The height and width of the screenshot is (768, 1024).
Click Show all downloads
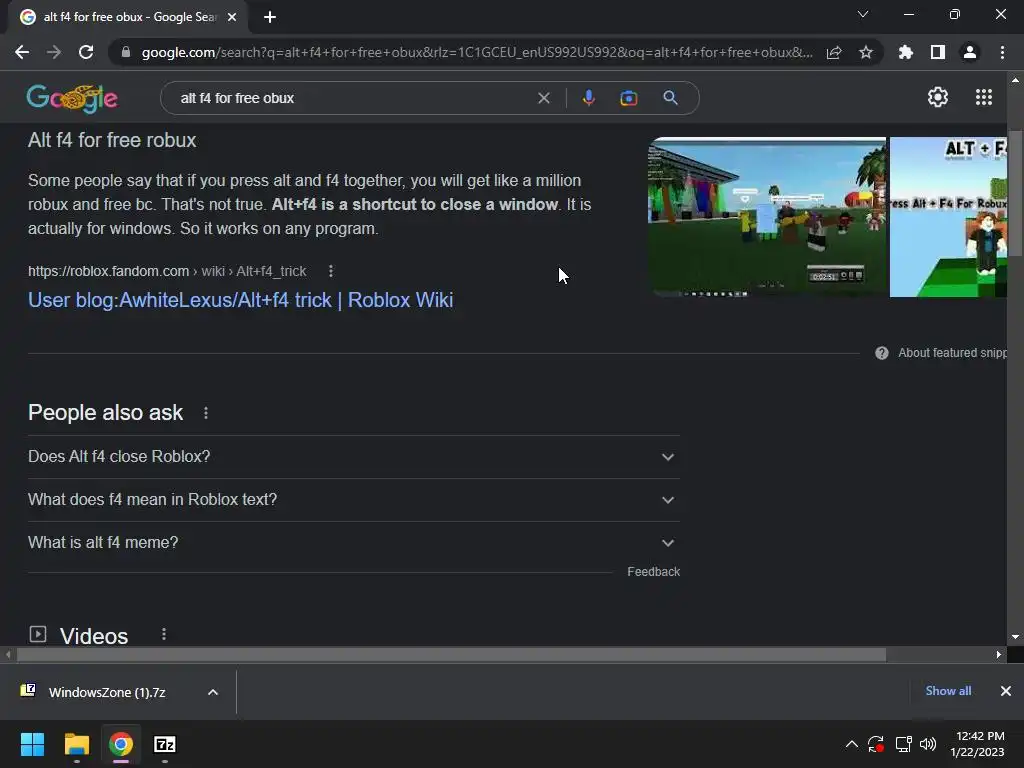click(x=948, y=691)
